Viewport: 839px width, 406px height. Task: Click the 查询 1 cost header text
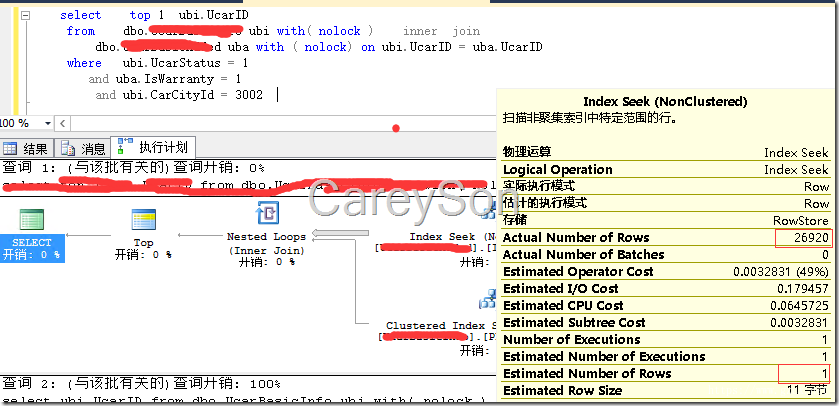pos(134,168)
